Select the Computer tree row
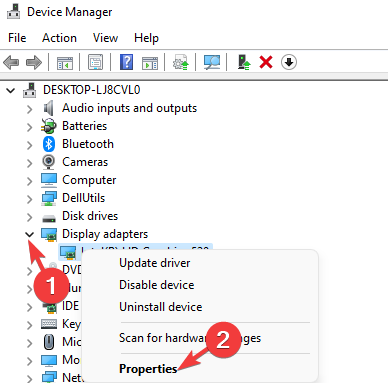This screenshot has height=383, width=388. coord(89,180)
